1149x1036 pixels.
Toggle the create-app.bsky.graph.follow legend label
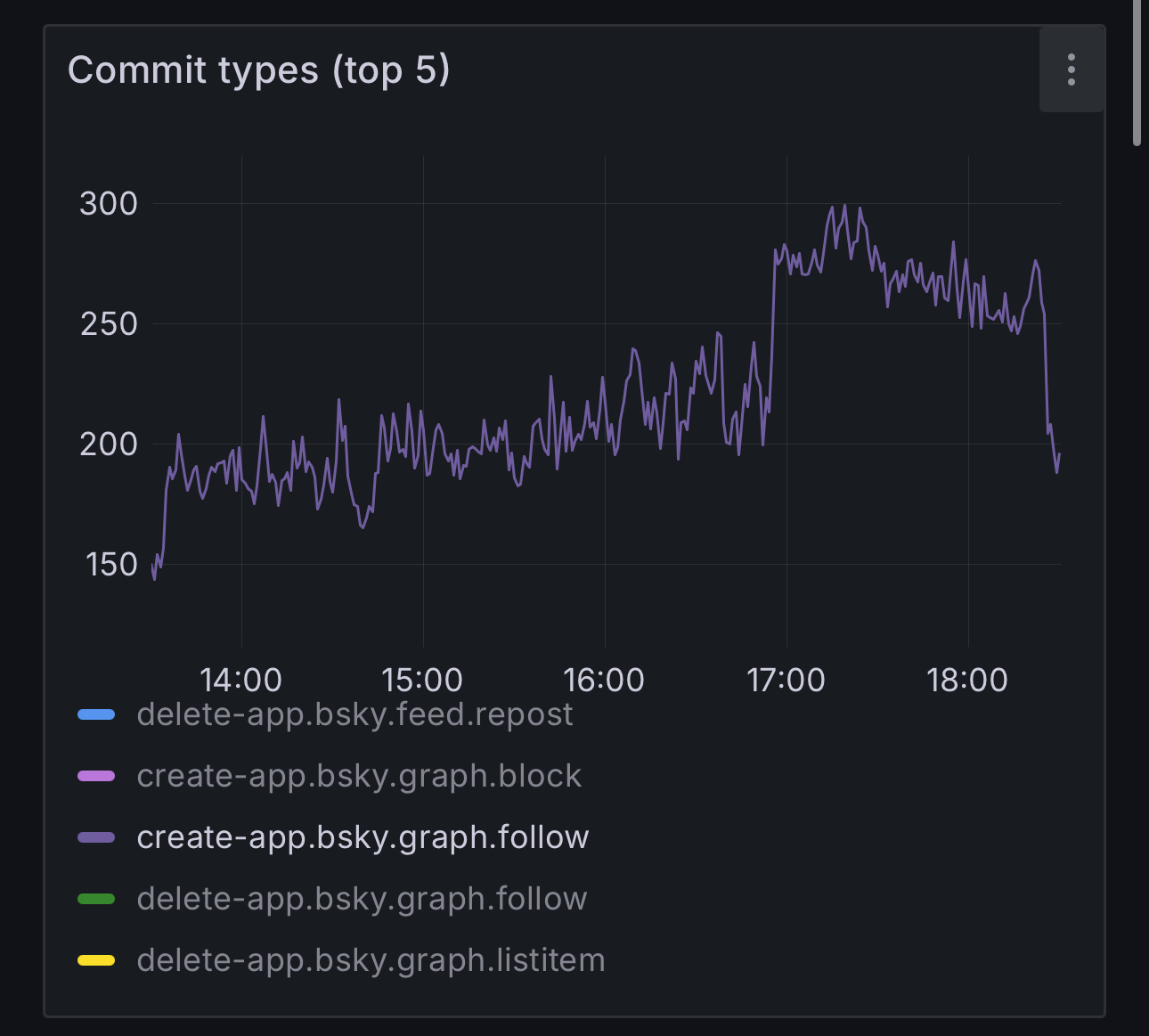click(363, 837)
